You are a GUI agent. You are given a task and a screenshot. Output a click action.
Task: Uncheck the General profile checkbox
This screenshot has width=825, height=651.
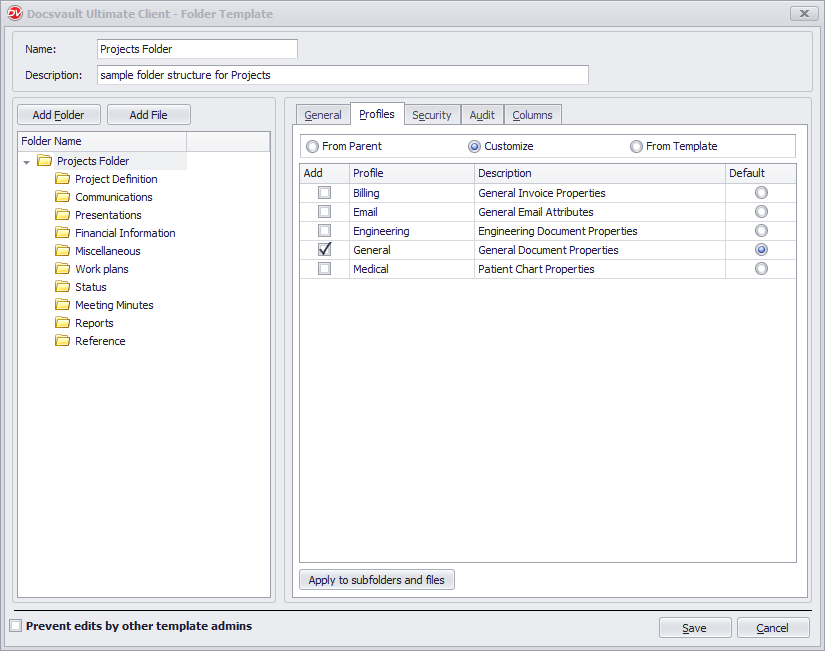324,250
